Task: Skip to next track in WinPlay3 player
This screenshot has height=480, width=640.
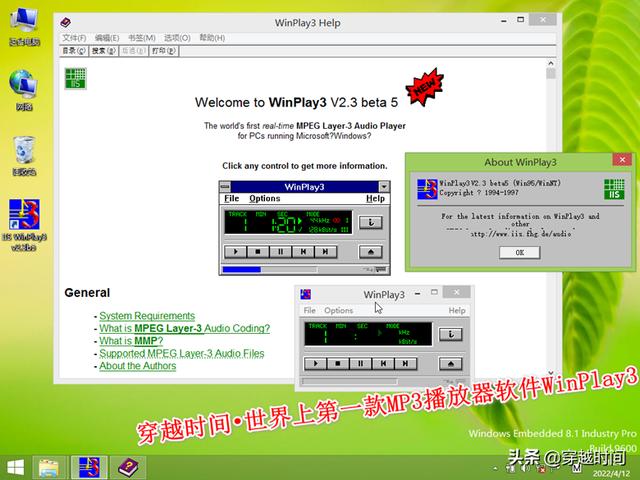Action: click(x=405, y=363)
